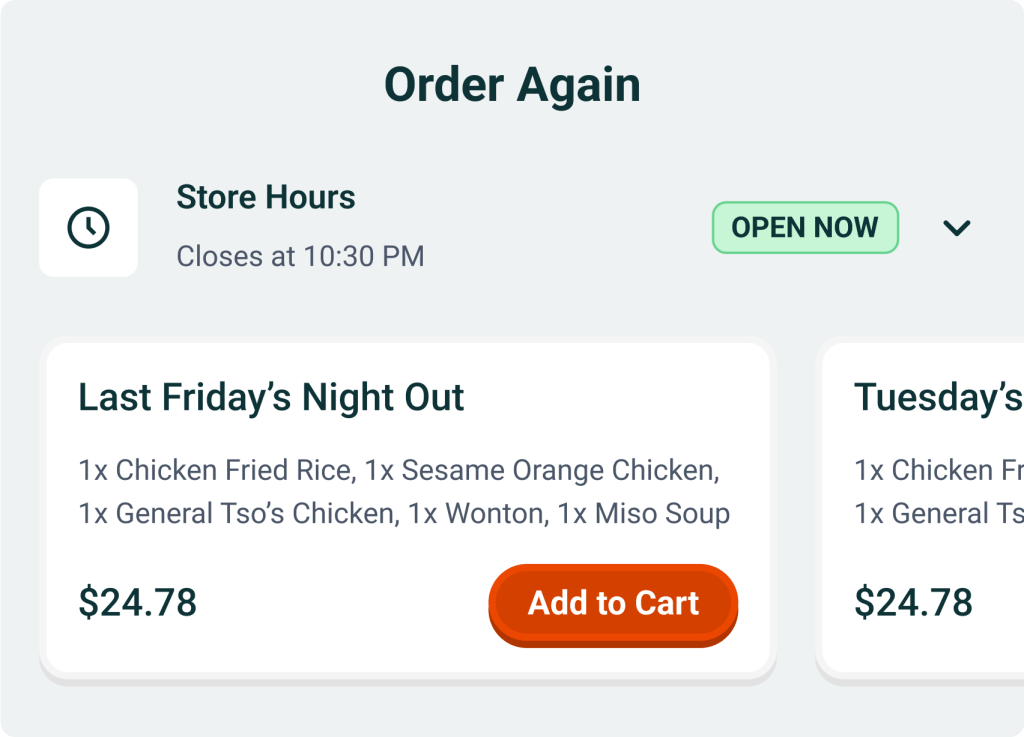The width and height of the screenshot is (1024, 737).
Task: Click the first item line in Tuesday's card
Action: 938,470
